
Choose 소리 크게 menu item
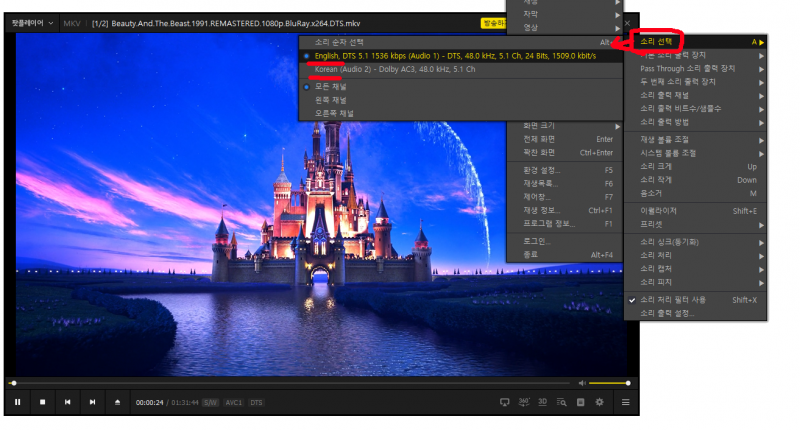click(695, 166)
